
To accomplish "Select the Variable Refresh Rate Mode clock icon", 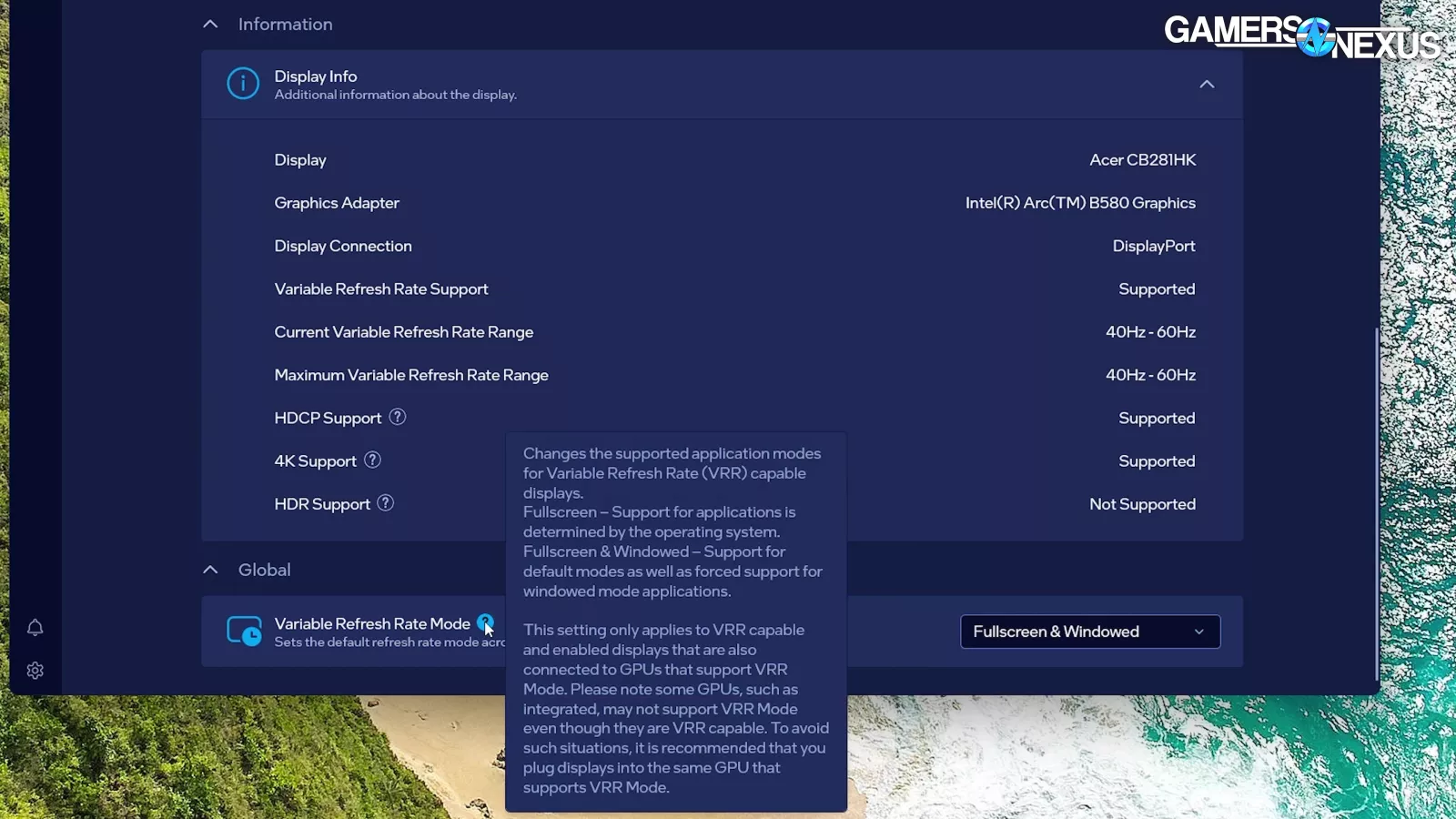I will coord(243,631).
